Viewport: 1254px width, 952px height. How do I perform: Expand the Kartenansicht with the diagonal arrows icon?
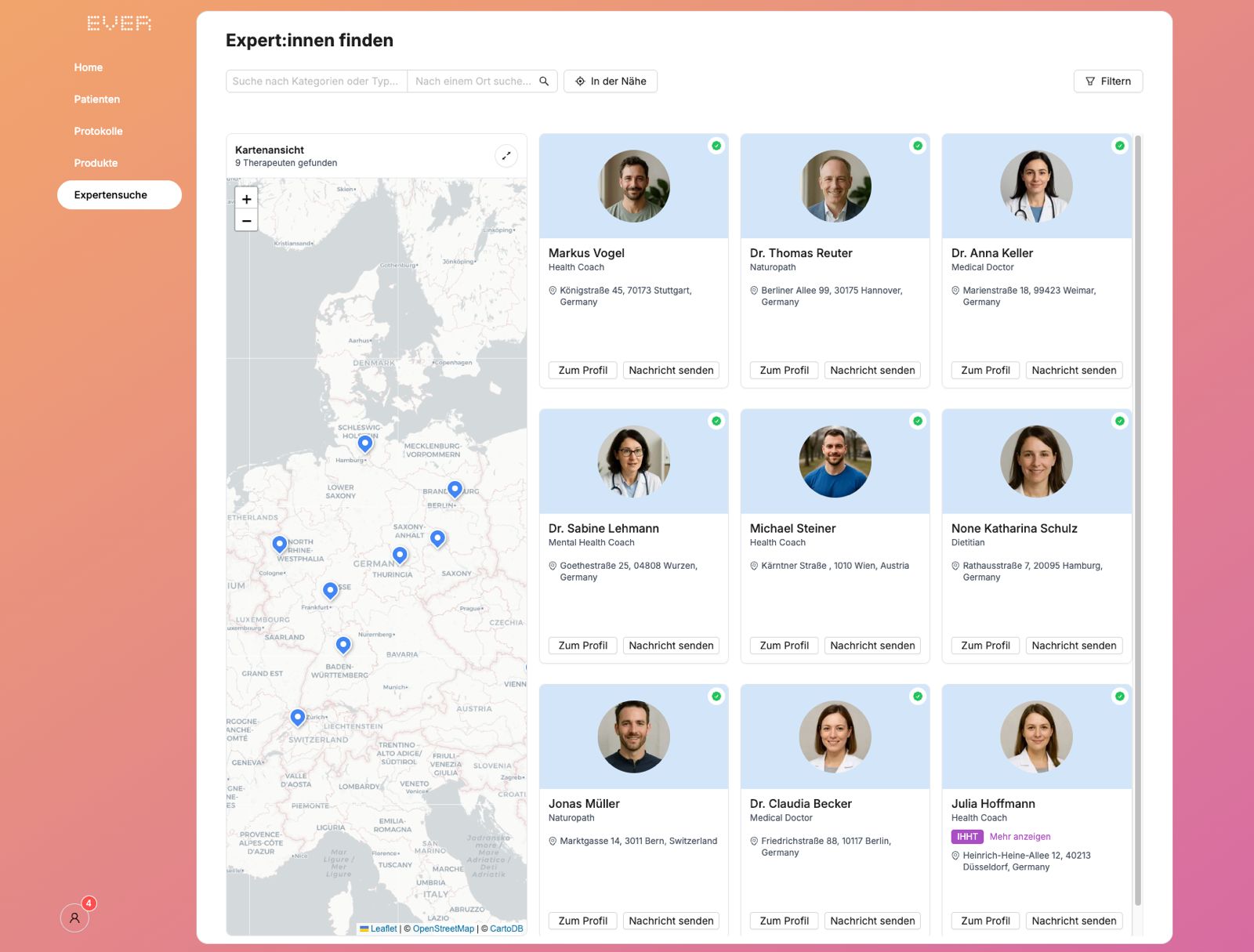[x=506, y=155]
